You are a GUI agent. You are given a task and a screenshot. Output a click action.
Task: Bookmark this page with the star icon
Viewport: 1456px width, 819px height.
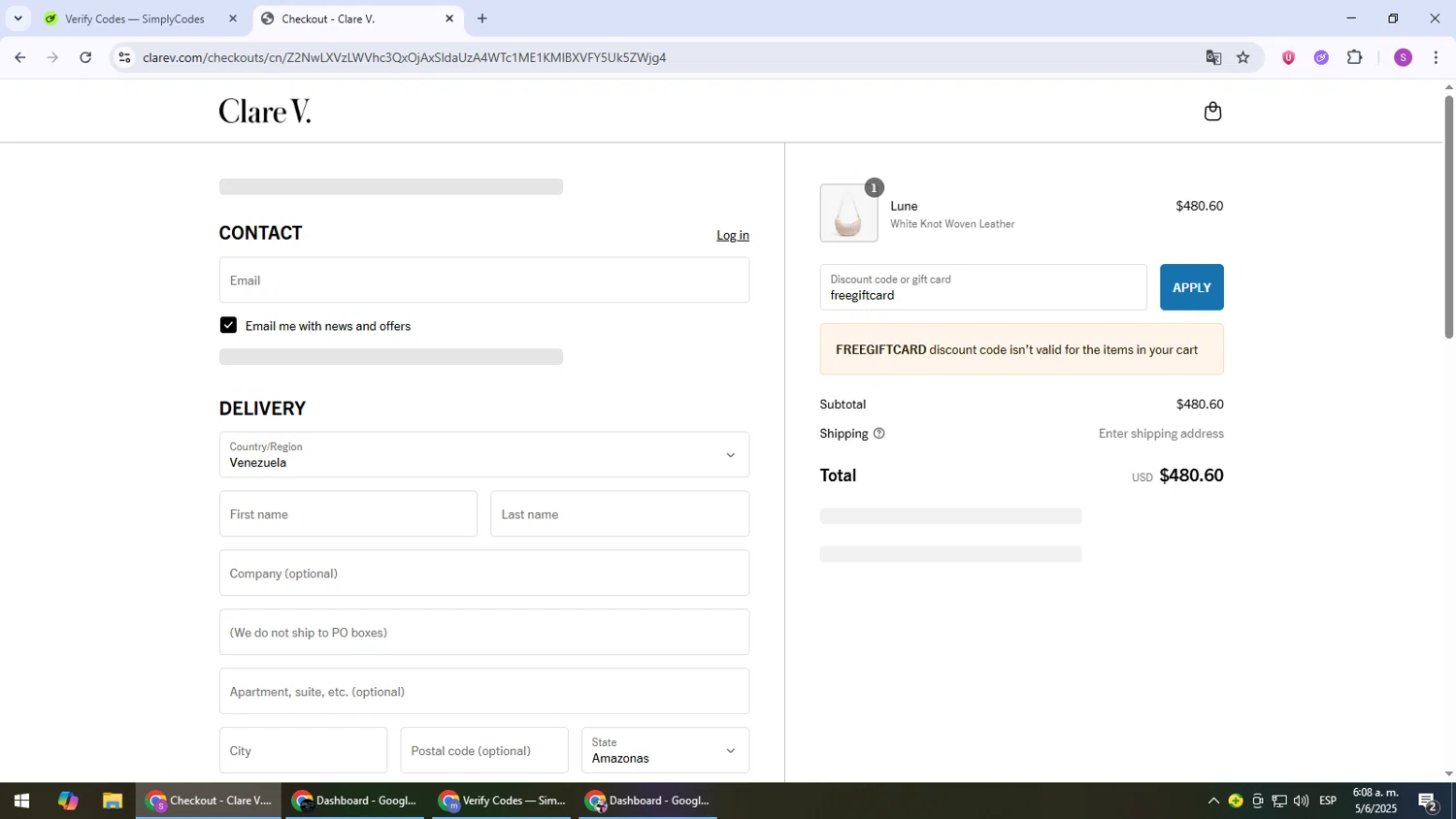pyautogui.click(x=1243, y=58)
